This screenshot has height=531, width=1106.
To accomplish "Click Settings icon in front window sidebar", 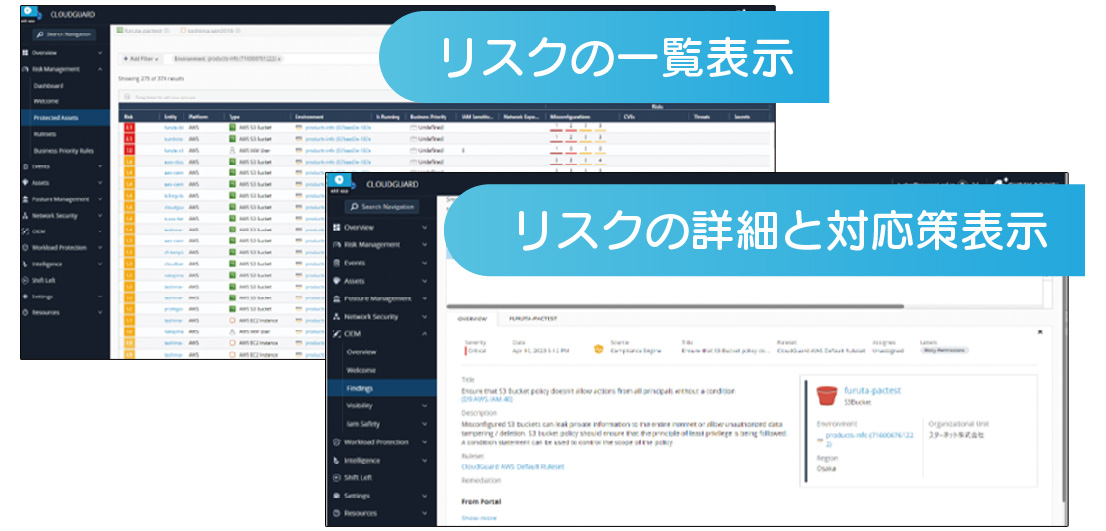I will [337, 496].
